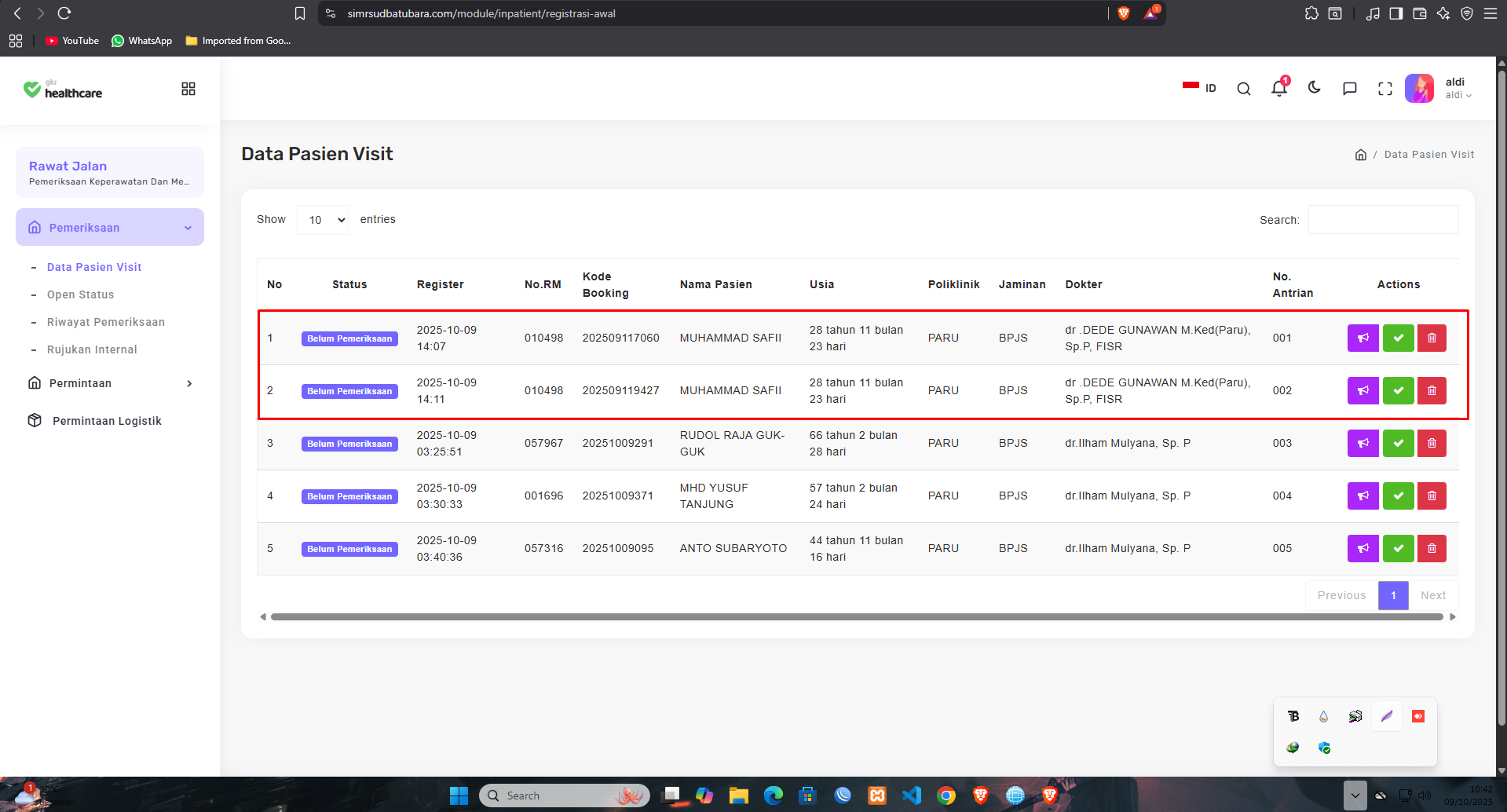Select page 1 in pagination
The height and width of the screenshot is (812, 1507).
point(1393,595)
